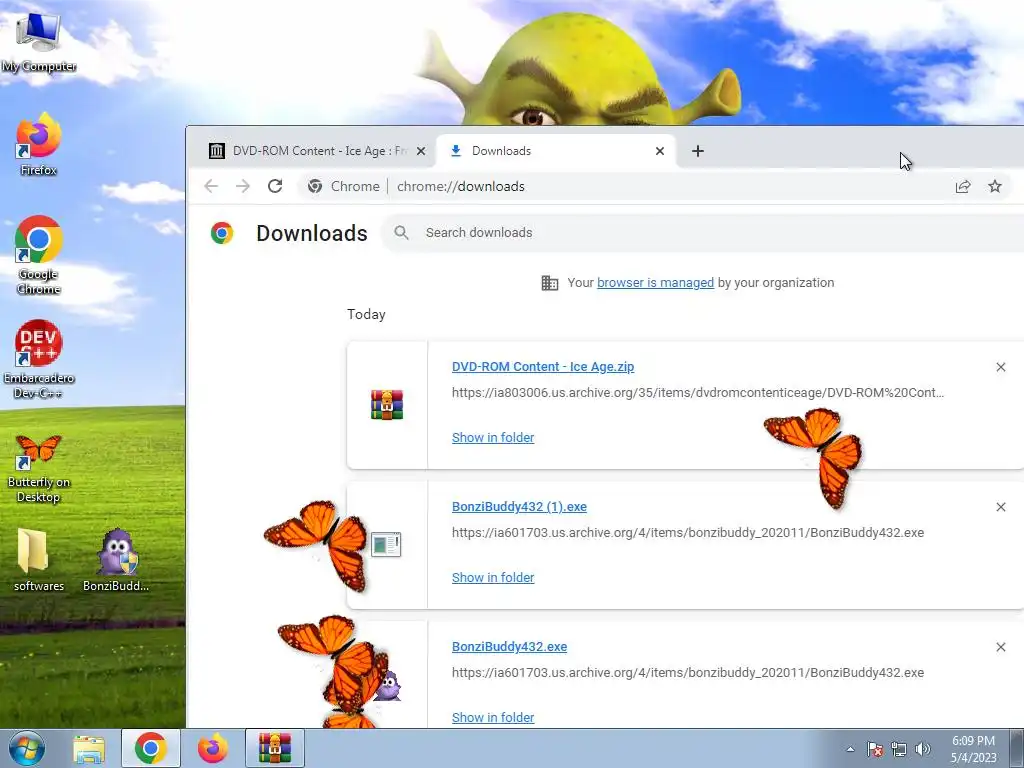Click the Today date heading
The height and width of the screenshot is (768, 1024).
(x=366, y=314)
